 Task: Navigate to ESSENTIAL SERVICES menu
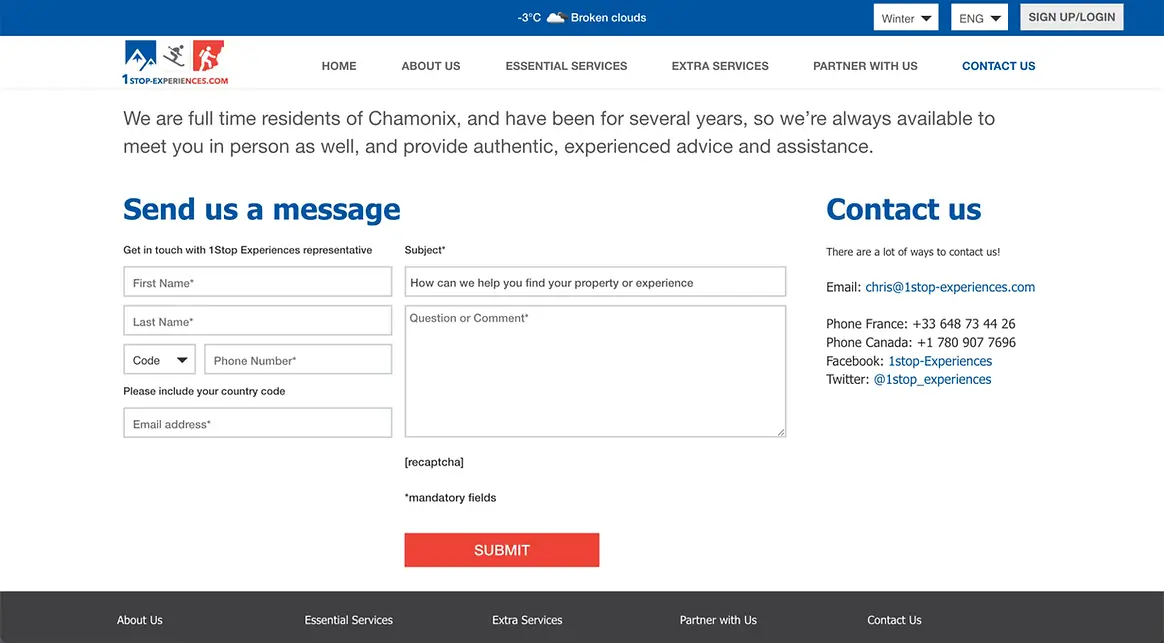566,66
